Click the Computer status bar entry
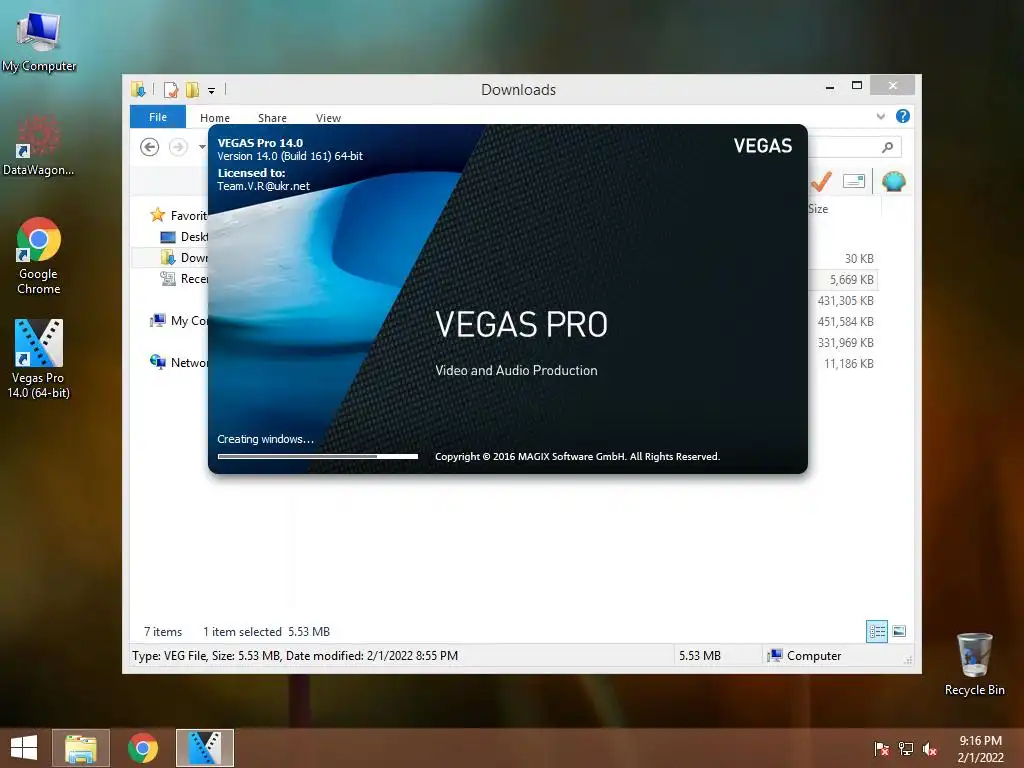Screen dimensions: 1024x768 click(x=805, y=656)
